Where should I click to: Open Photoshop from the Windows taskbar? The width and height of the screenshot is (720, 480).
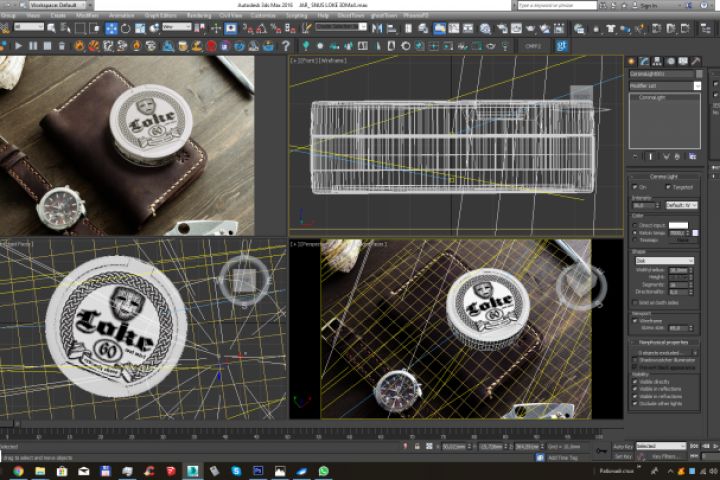pyautogui.click(x=257, y=470)
